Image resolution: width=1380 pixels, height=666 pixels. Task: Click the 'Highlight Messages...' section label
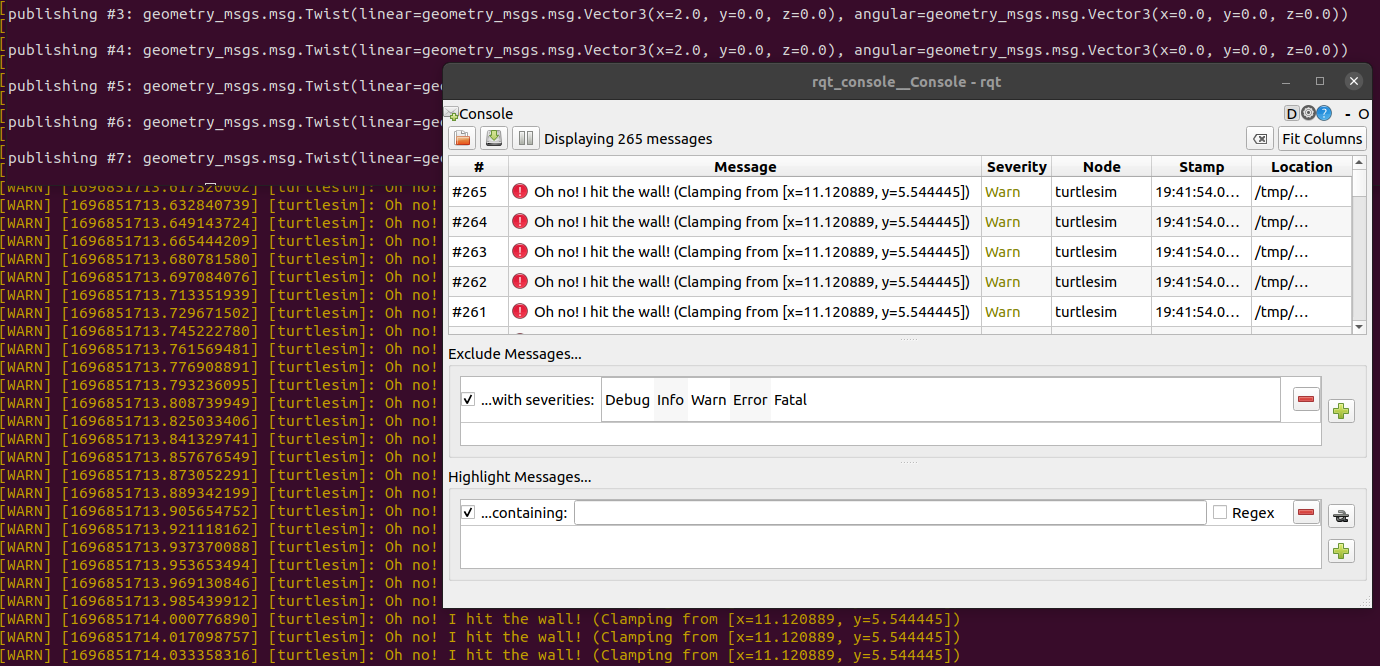(520, 477)
